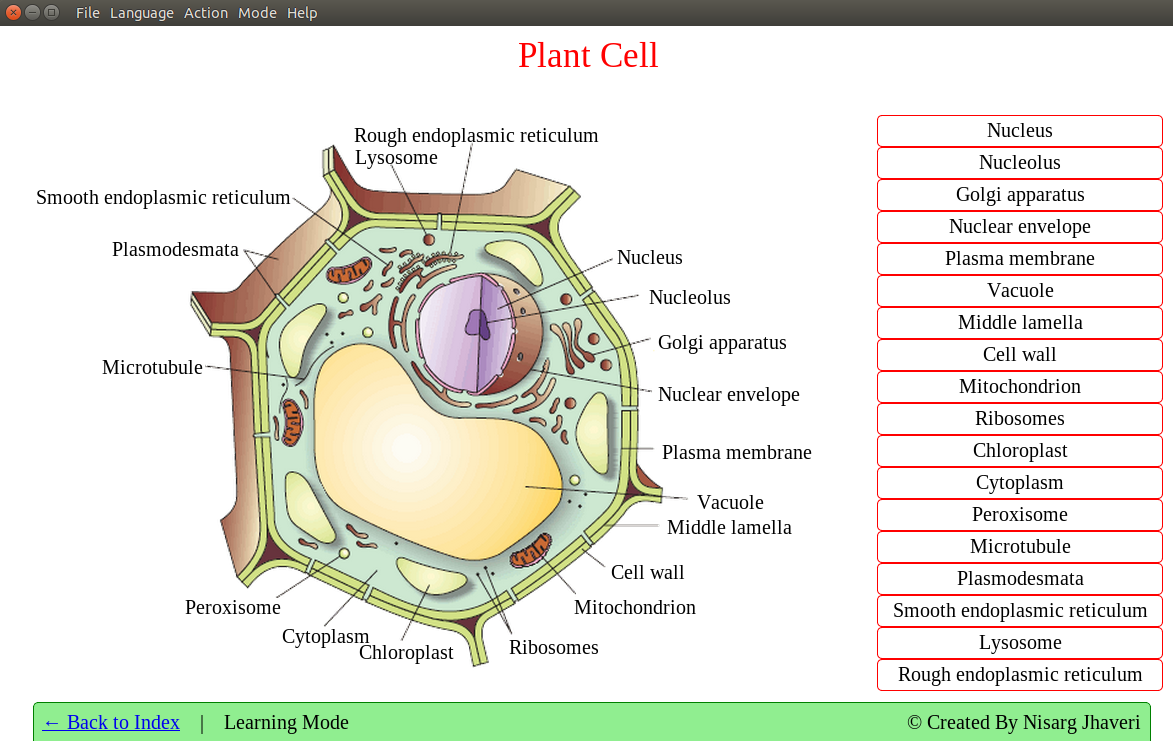Pick Chloroplast from the answer list

point(1019,450)
